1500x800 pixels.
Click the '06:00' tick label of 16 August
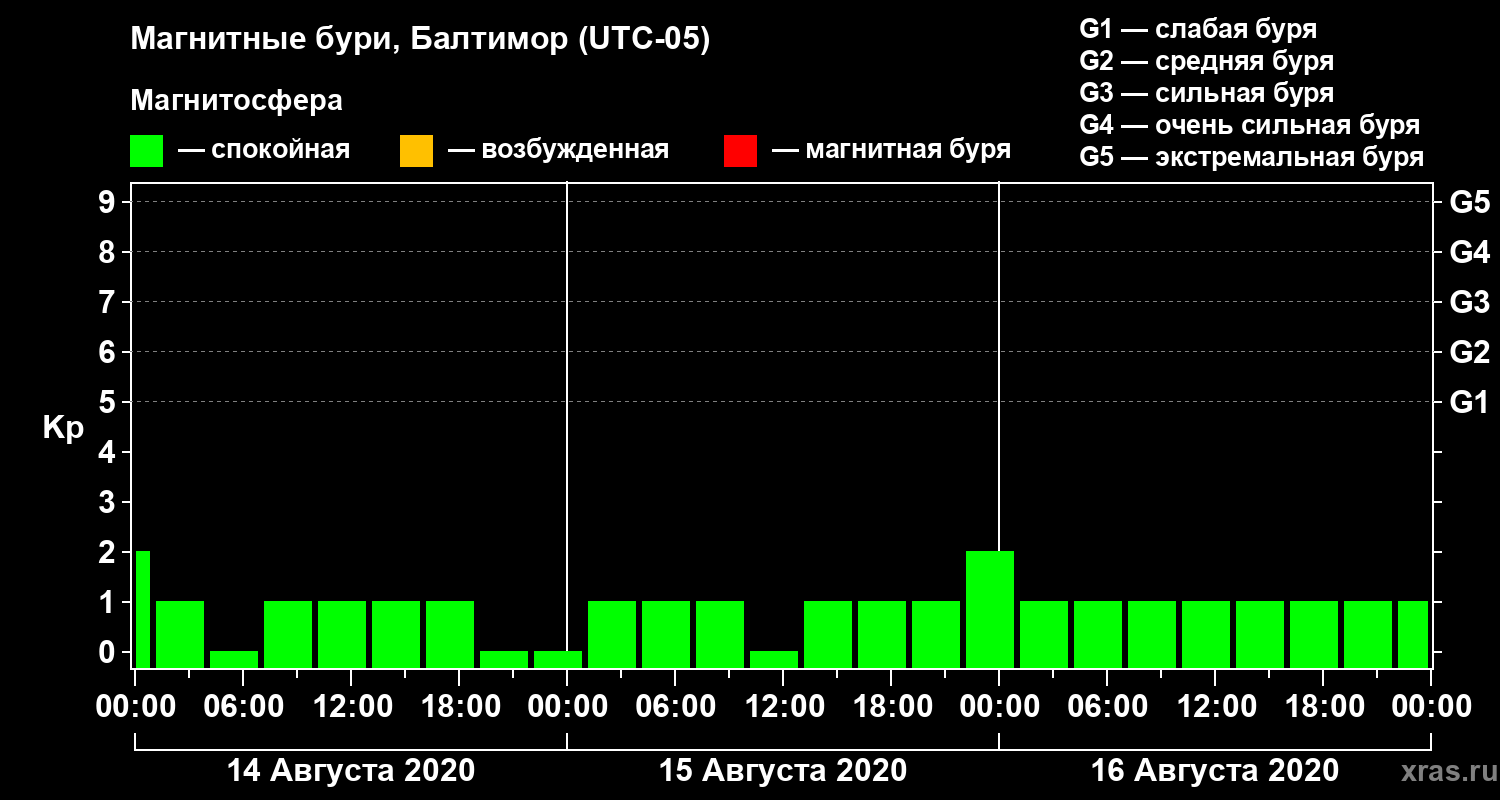pos(1107,707)
